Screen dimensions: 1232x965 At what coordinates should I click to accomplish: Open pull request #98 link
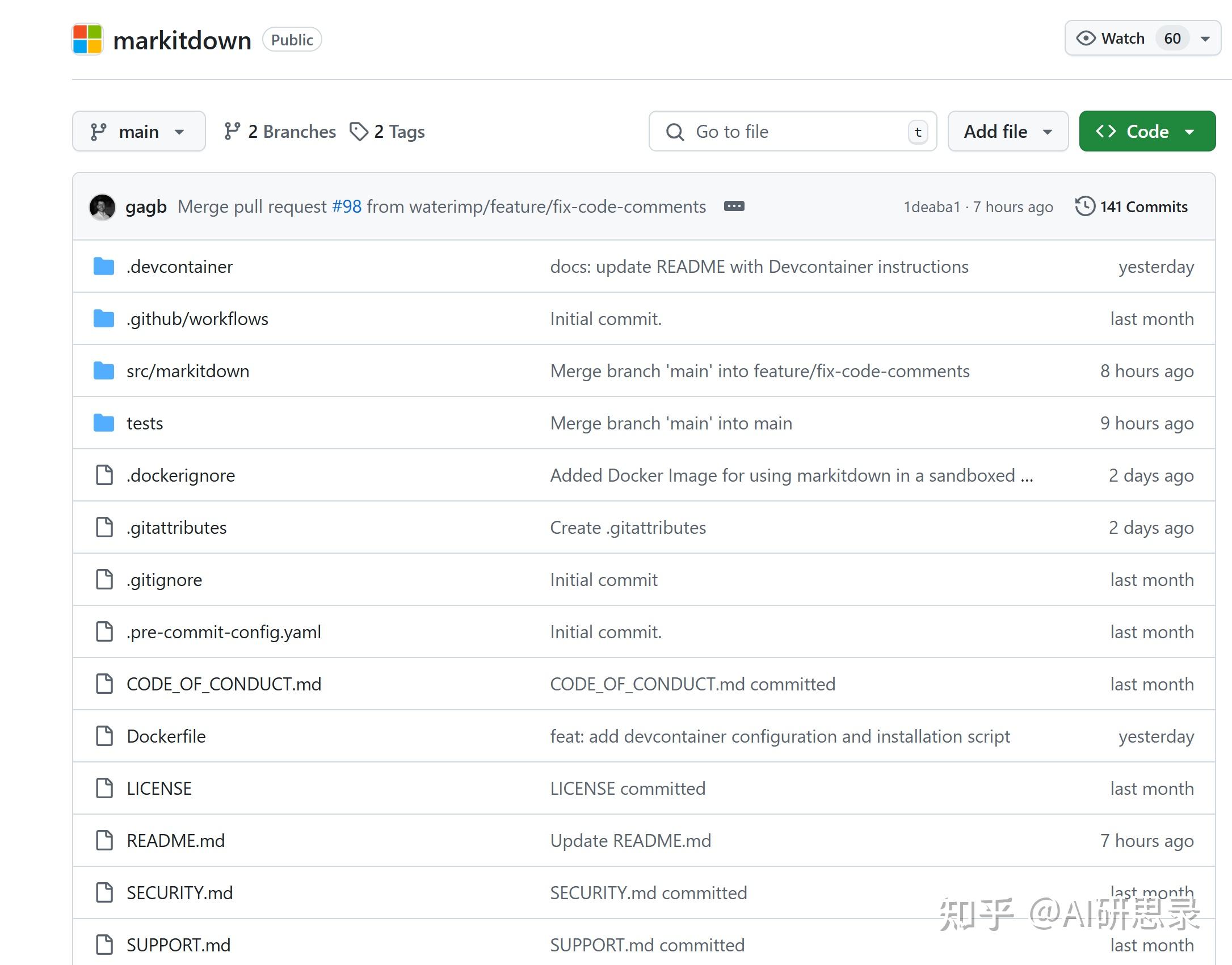346,207
